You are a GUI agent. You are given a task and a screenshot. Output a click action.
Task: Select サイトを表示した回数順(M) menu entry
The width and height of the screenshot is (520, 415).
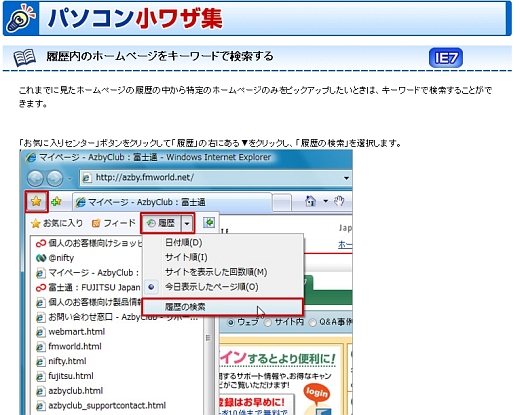coord(223,272)
